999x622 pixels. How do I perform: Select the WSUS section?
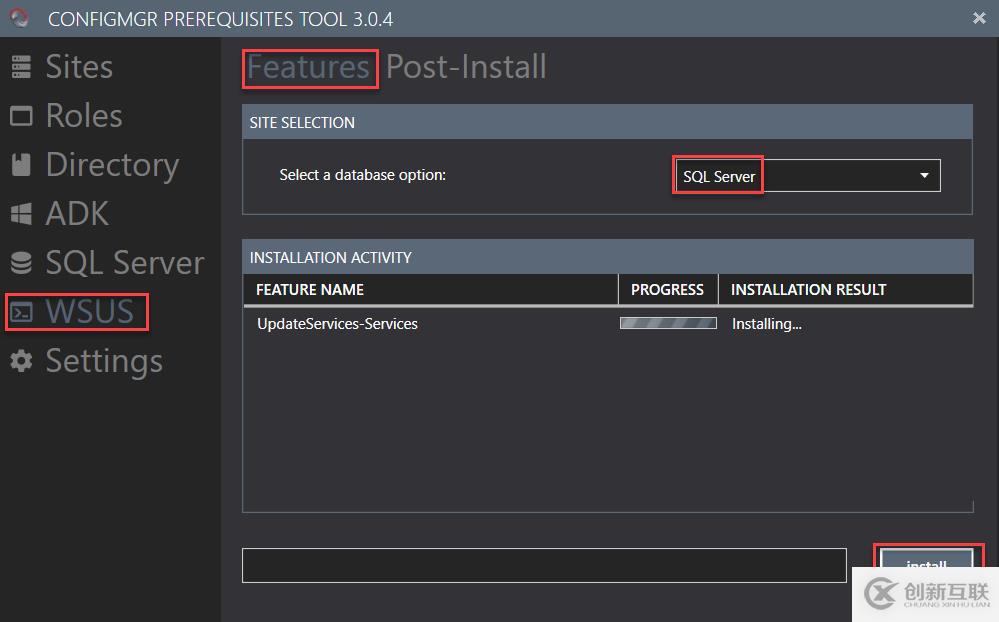click(x=89, y=312)
